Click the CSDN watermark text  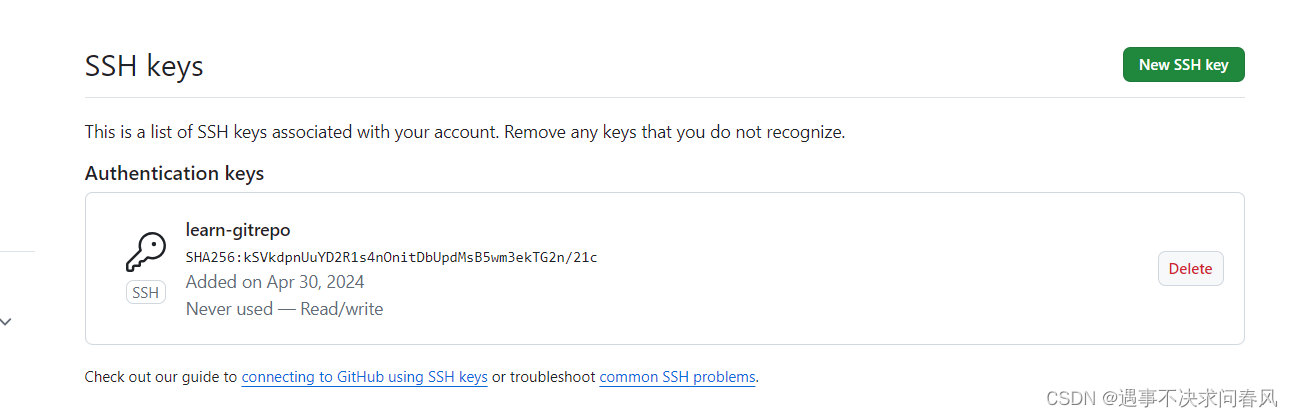coord(1161,398)
